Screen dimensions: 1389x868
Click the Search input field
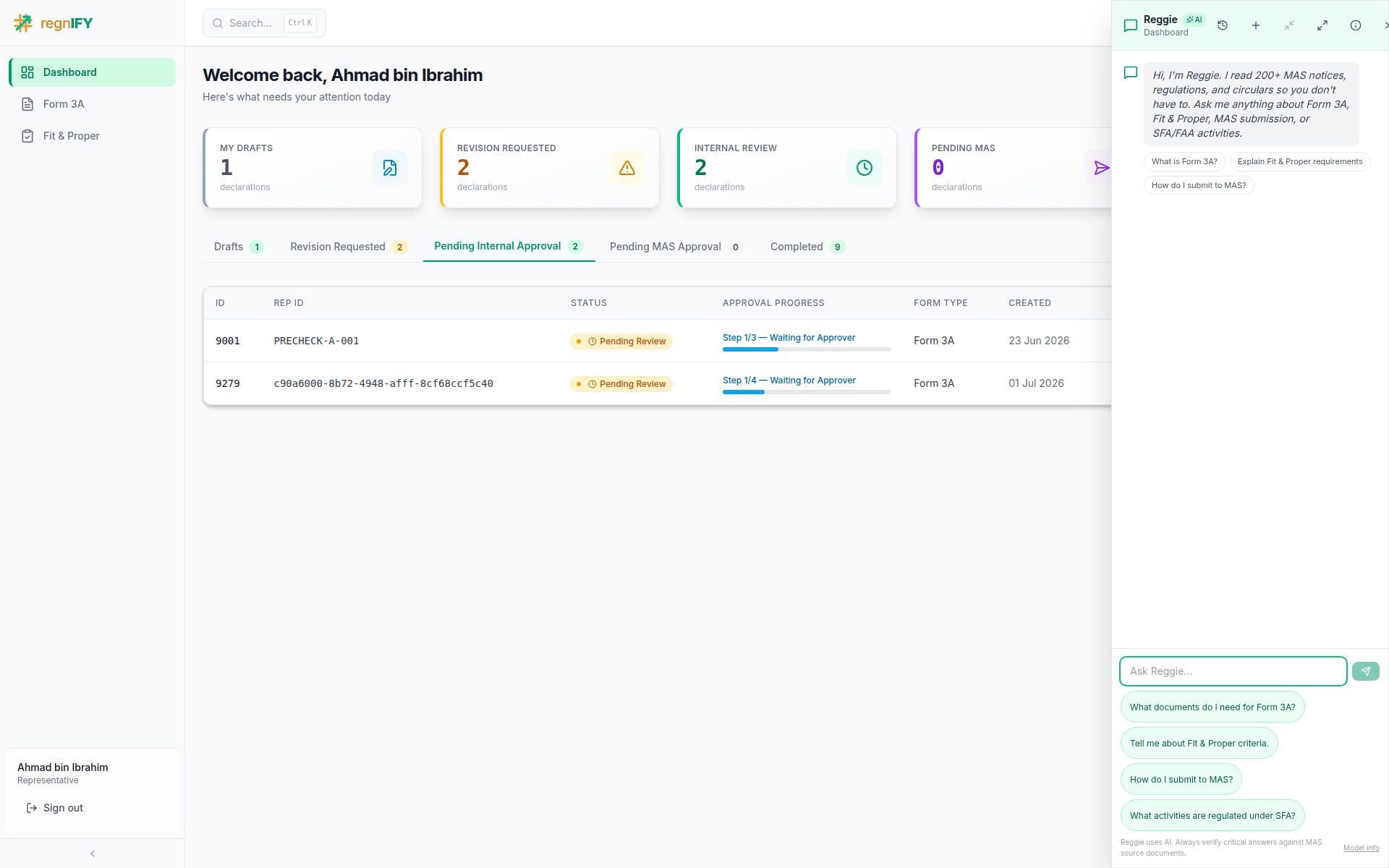[264, 23]
